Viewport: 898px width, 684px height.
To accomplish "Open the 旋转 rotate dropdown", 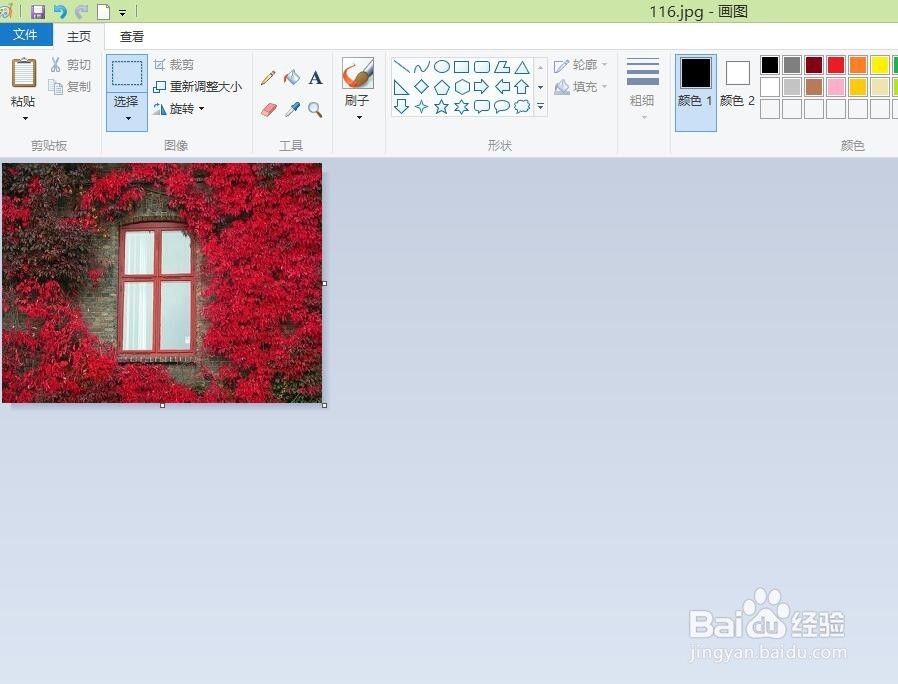I will pyautogui.click(x=179, y=108).
